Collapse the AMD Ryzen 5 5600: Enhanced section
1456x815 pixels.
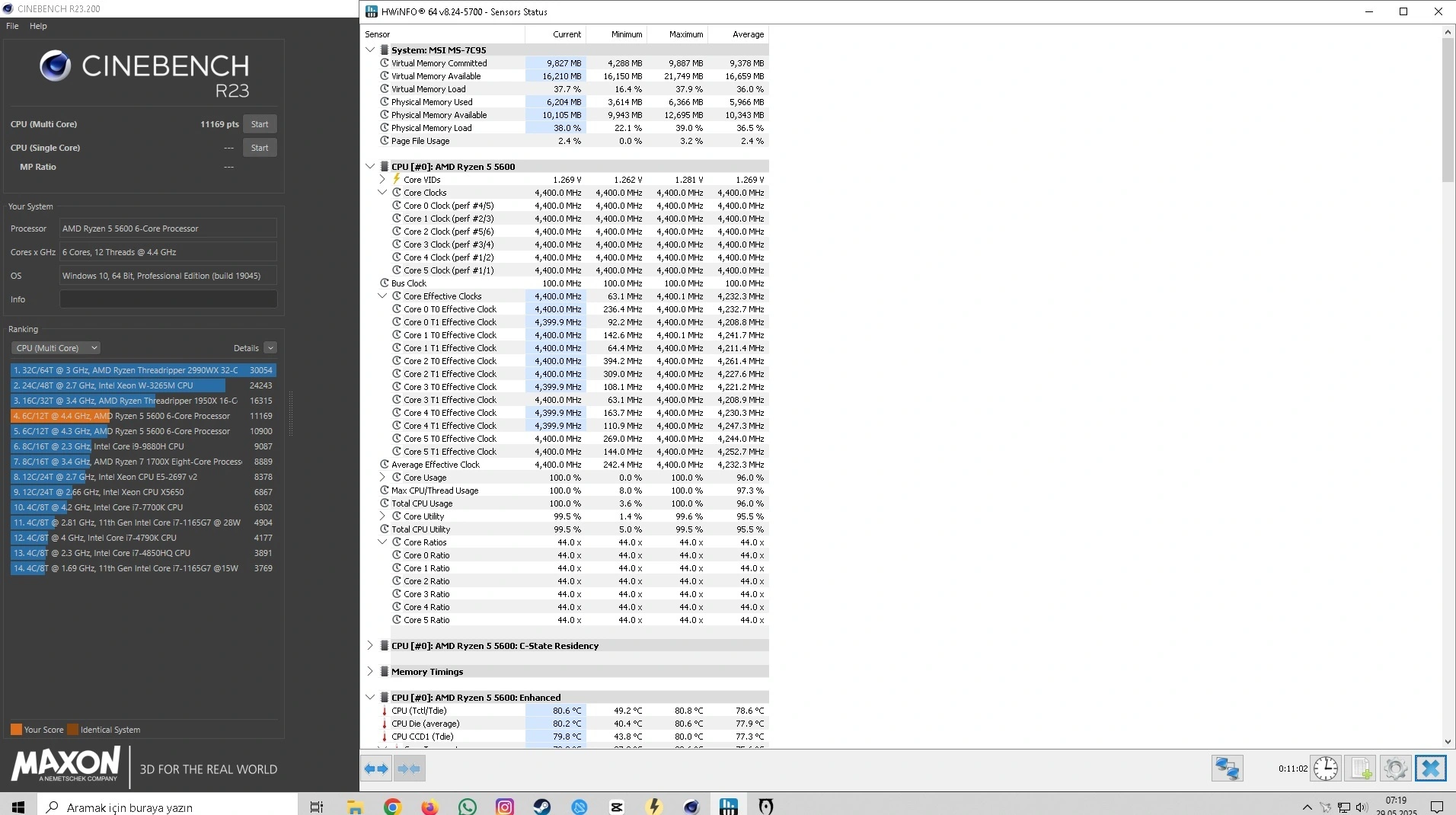pos(370,698)
